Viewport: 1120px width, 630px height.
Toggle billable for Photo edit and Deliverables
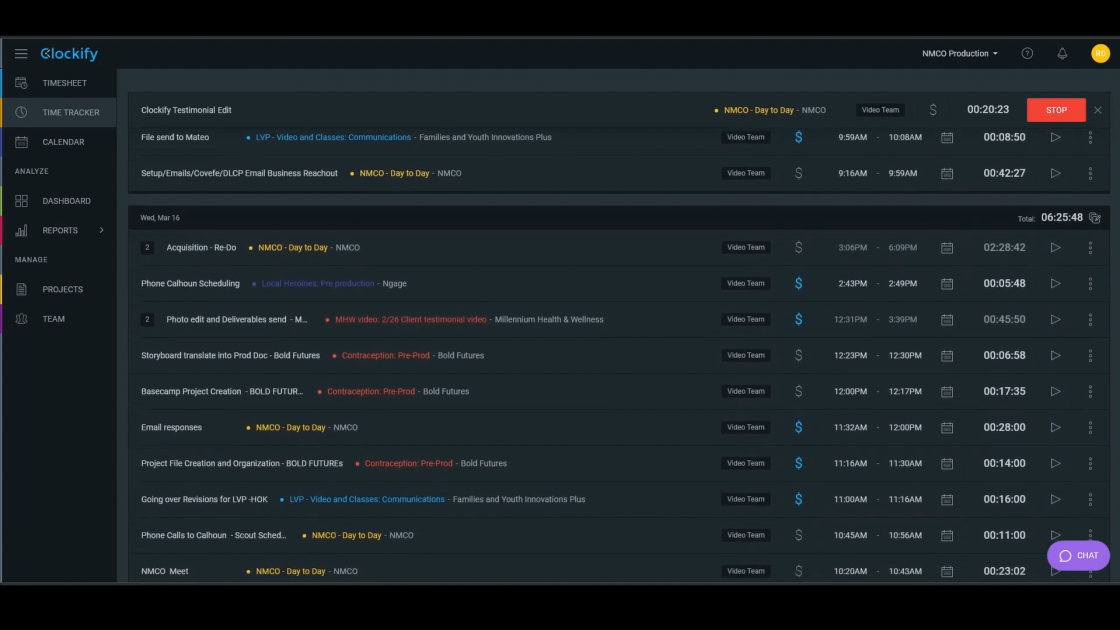click(799, 319)
